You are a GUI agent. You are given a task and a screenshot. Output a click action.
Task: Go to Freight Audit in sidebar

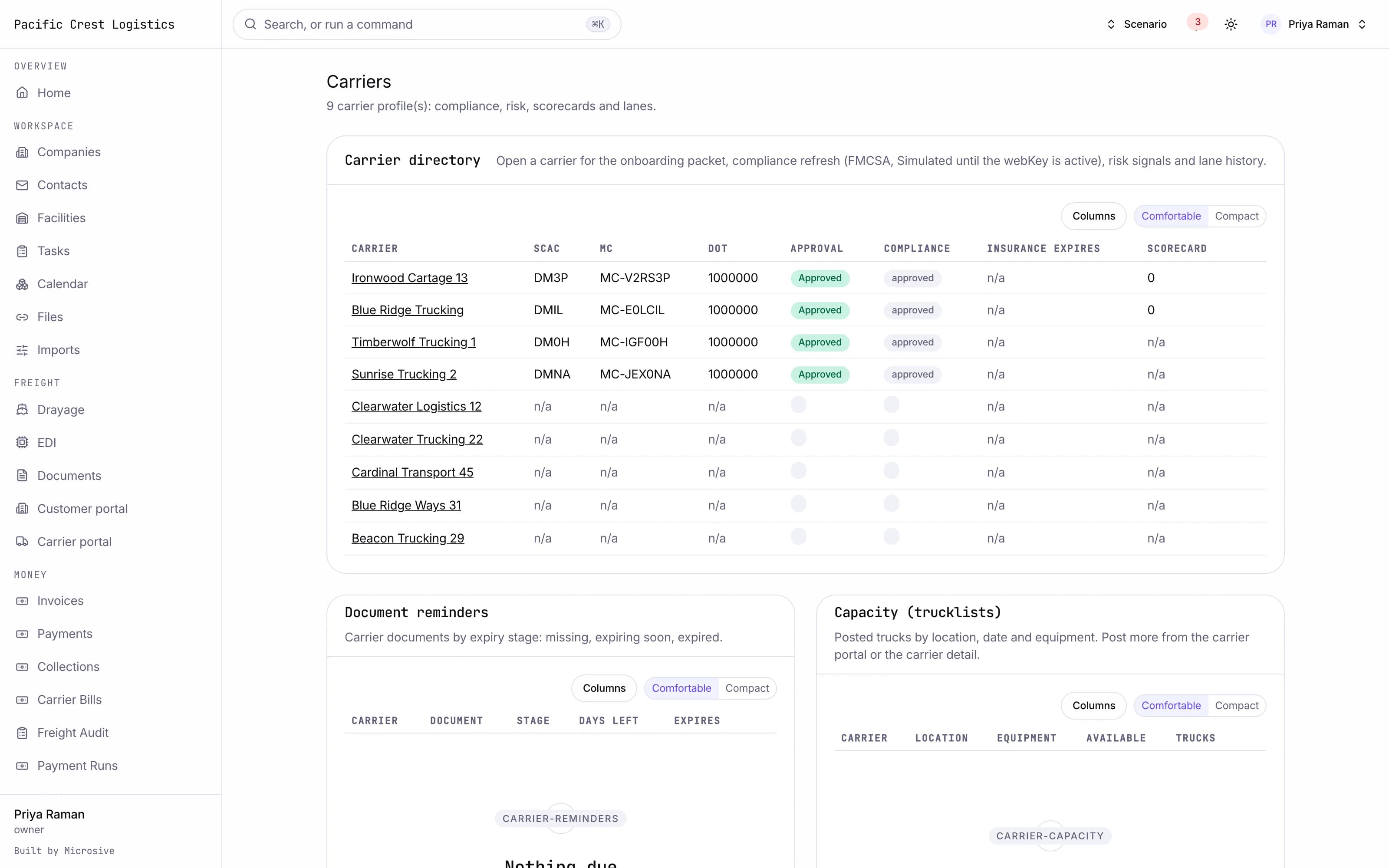click(72, 733)
